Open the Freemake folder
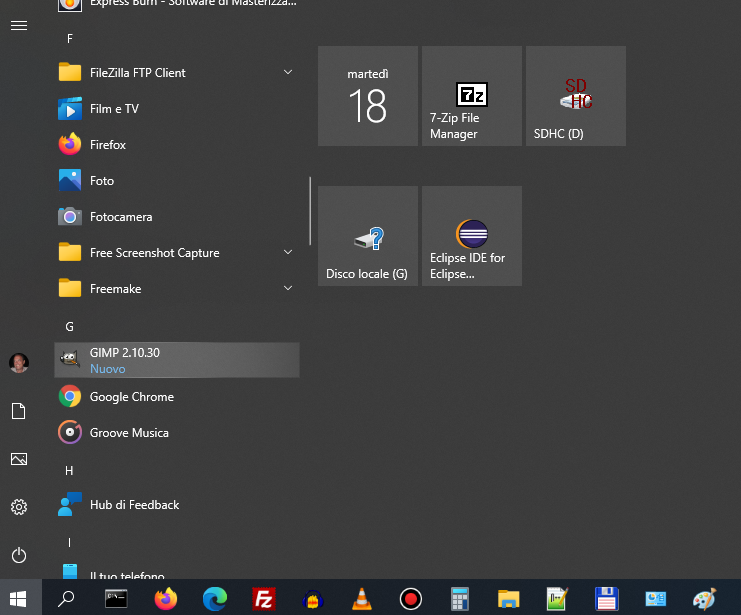This screenshot has height=615, width=741. click(177, 289)
